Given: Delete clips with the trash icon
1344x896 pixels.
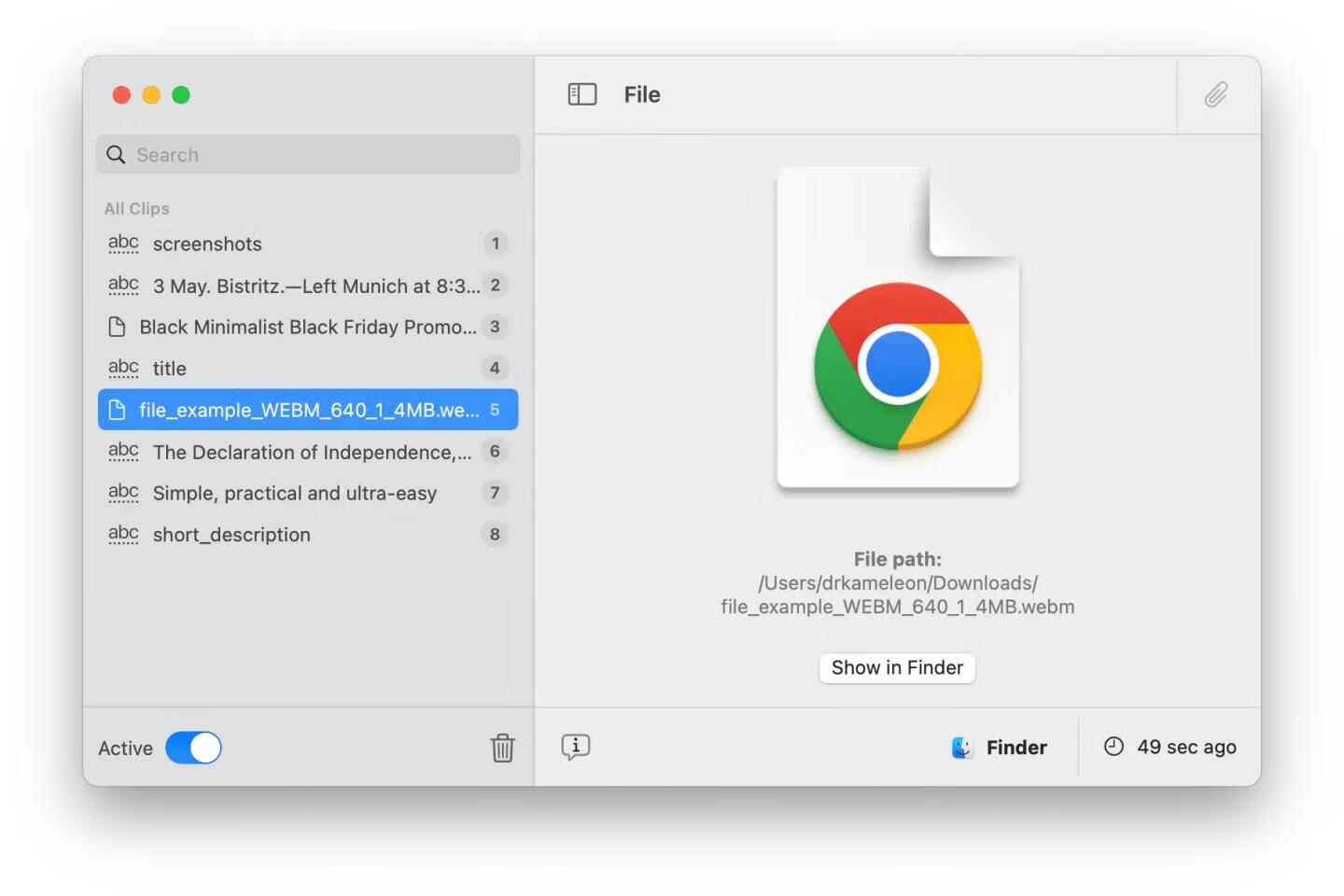Looking at the screenshot, I should click(x=502, y=748).
